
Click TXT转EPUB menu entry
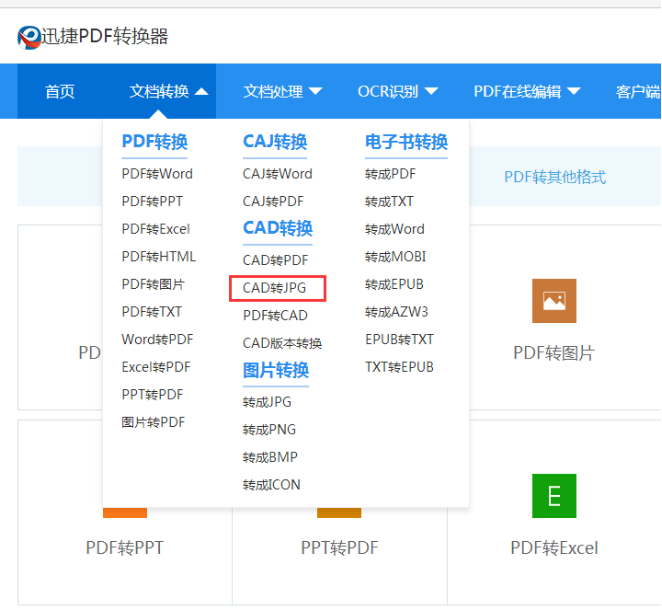[x=399, y=367]
